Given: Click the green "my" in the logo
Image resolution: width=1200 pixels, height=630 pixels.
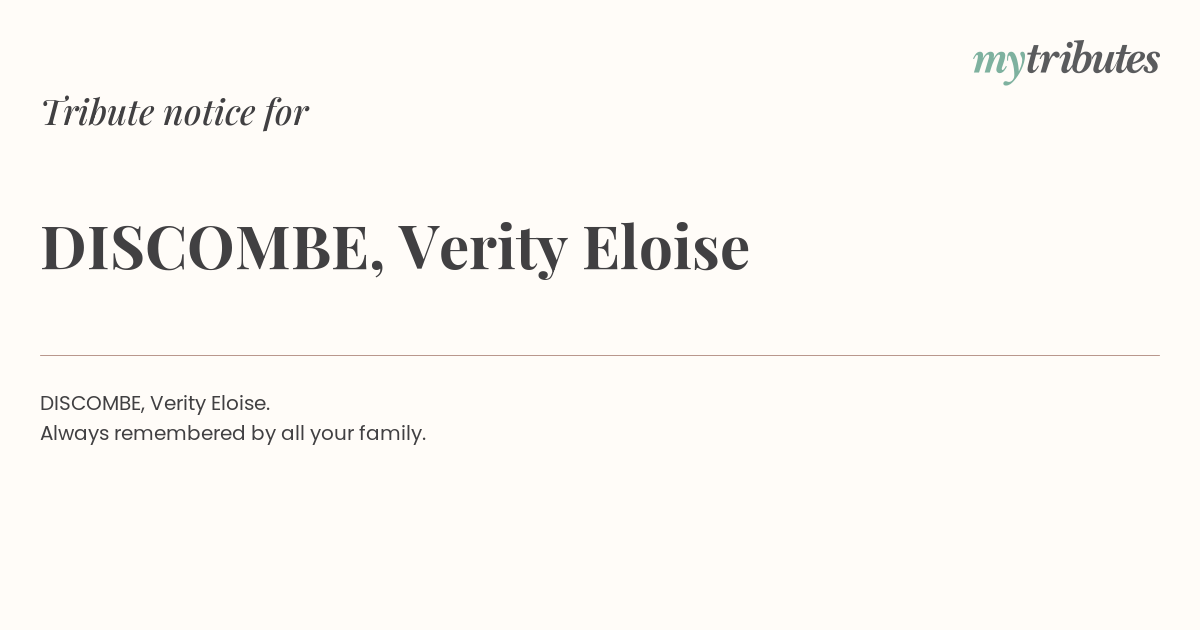Looking at the screenshot, I should click(998, 62).
